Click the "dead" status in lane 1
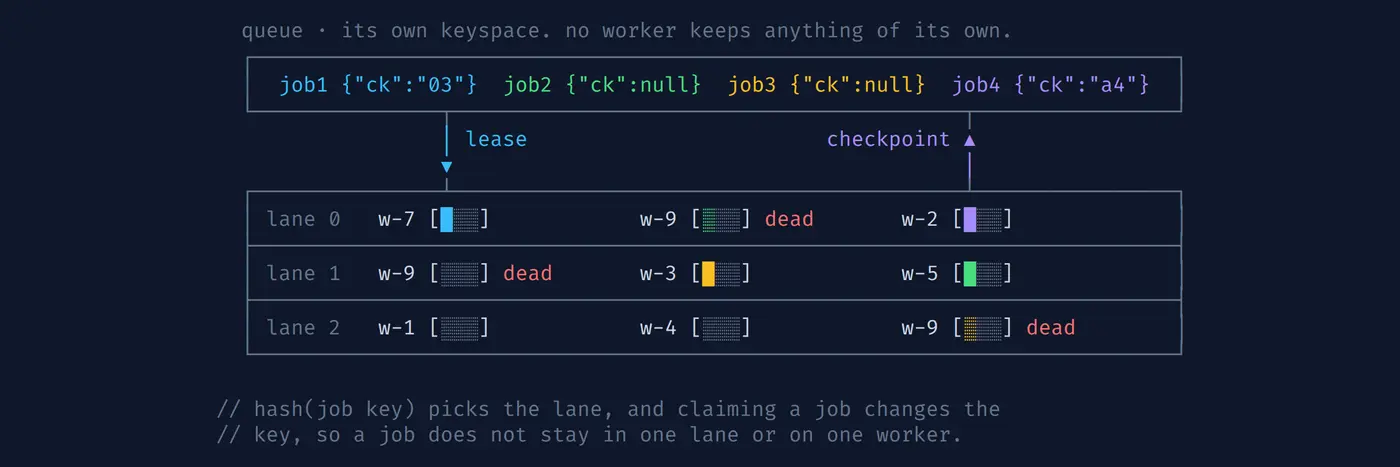Viewport: 1400px width, 467px height. point(527,273)
